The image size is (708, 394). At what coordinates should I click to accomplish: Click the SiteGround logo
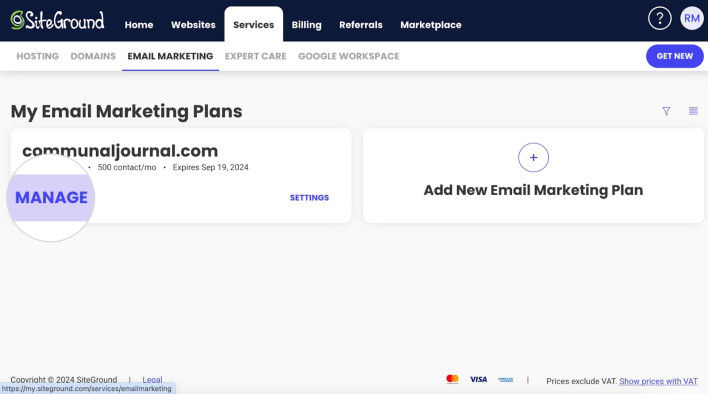point(57,20)
